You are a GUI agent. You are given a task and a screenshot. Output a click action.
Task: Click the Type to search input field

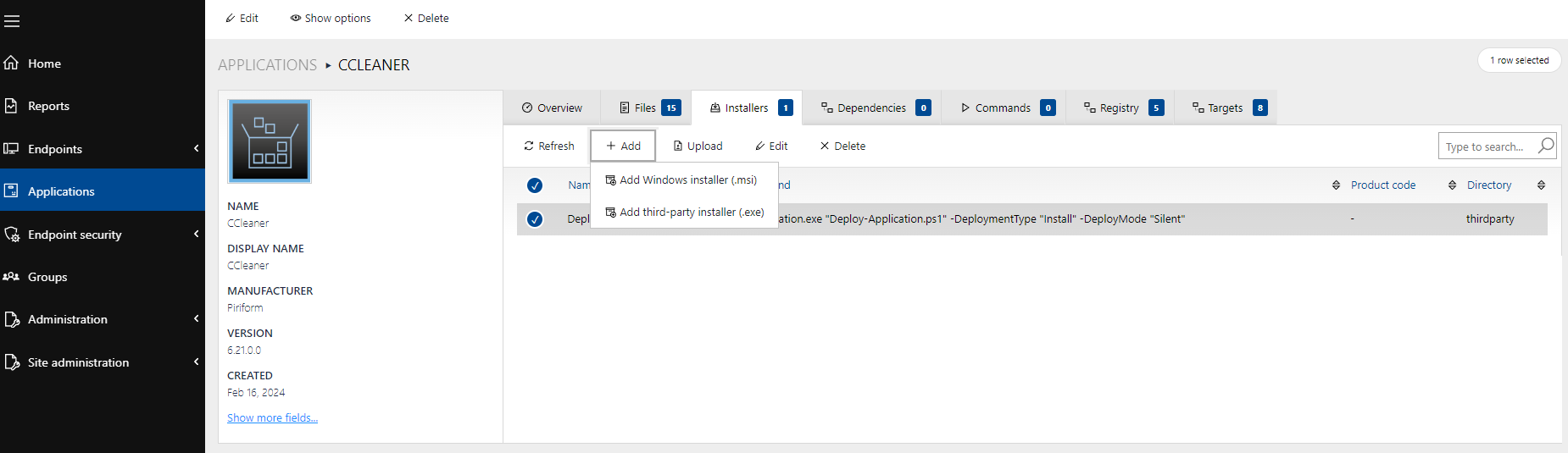click(1485, 146)
